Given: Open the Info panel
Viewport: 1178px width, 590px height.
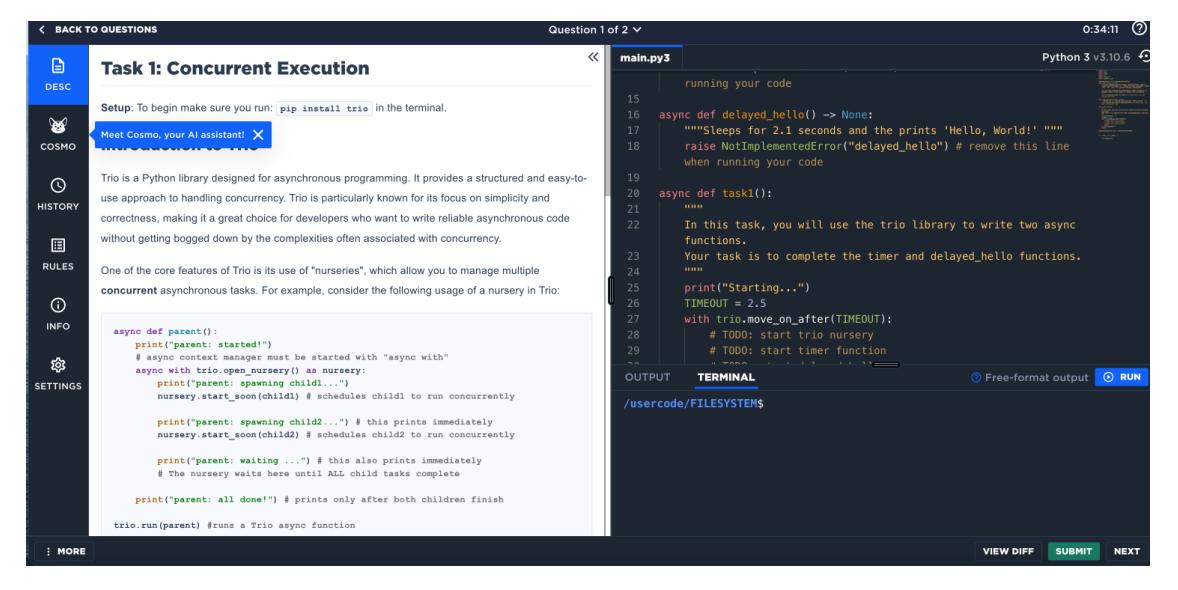Looking at the screenshot, I should pyautogui.click(x=58, y=314).
